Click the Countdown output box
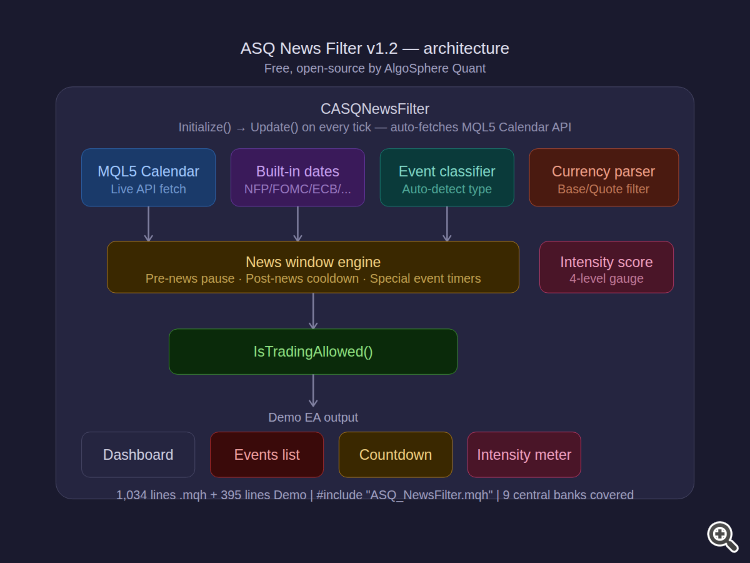750x563 pixels. coord(396,454)
